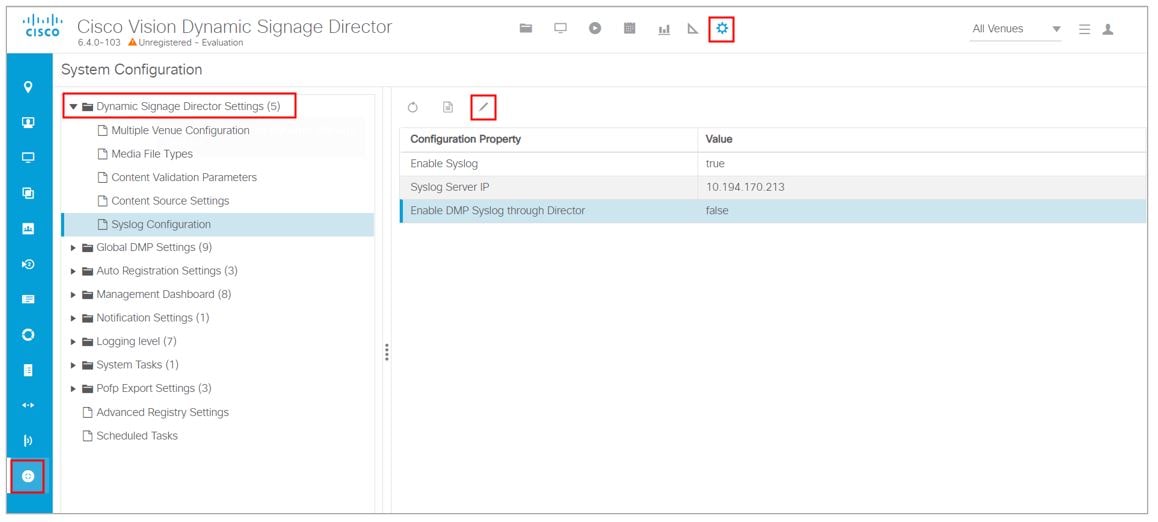Select Content Validation Parameters item
The height and width of the screenshot is (522, 1158).
click(x=184, y=177)
